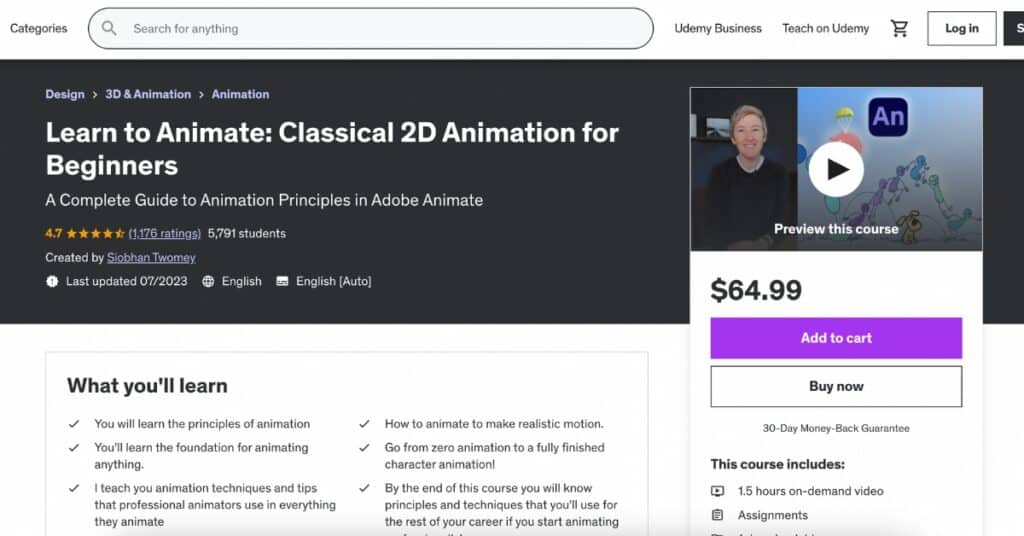Screen dimensions: 1024x536
Task: Click the on-demand video icon
Action: [x=717, y=491]
